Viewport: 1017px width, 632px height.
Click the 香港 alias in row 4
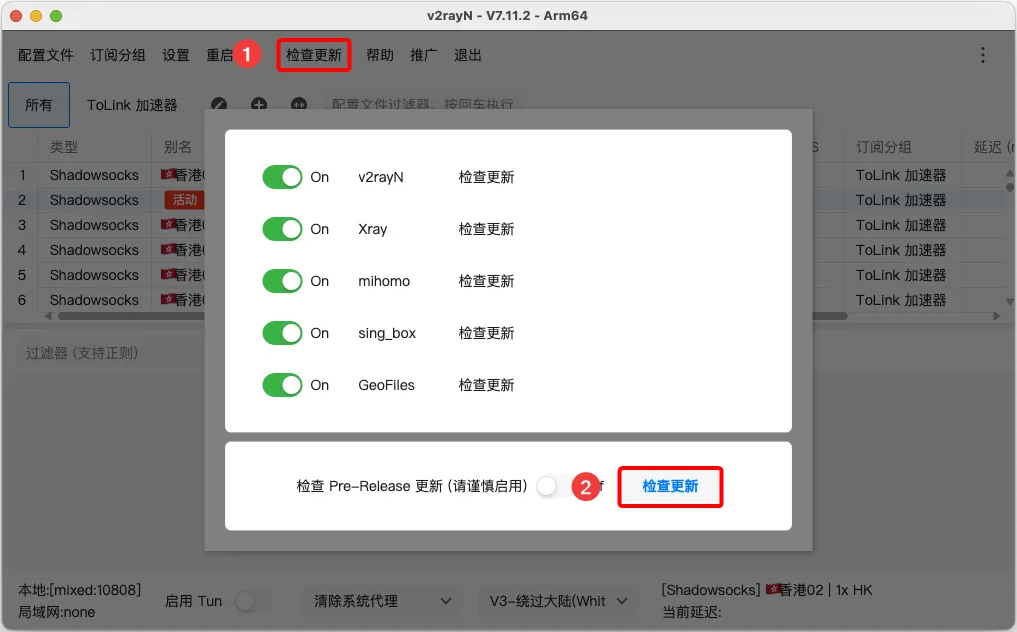pyautogui.click(x=183, y=250)
